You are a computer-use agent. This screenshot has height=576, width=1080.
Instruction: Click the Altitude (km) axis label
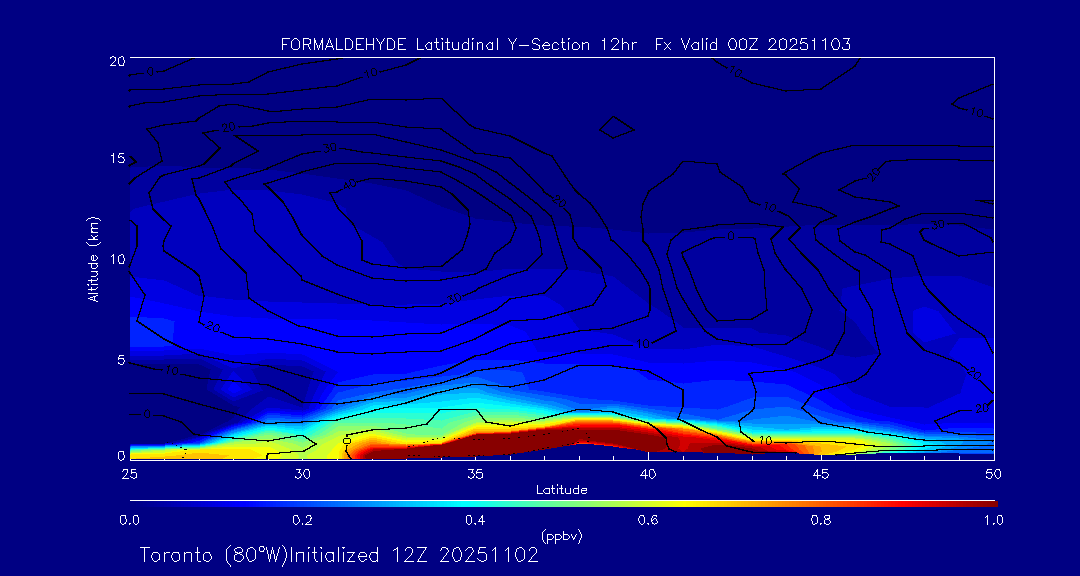[94, 258]
